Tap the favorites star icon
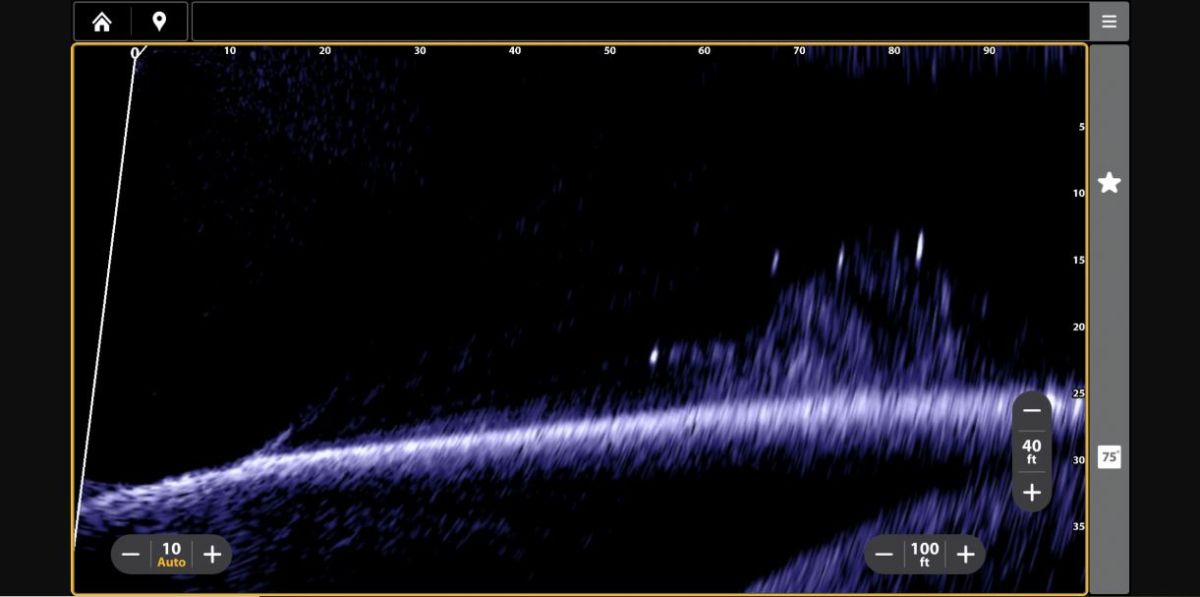Image resolution: width=1200 pixels, height=597 pixels. [1109, 183]
